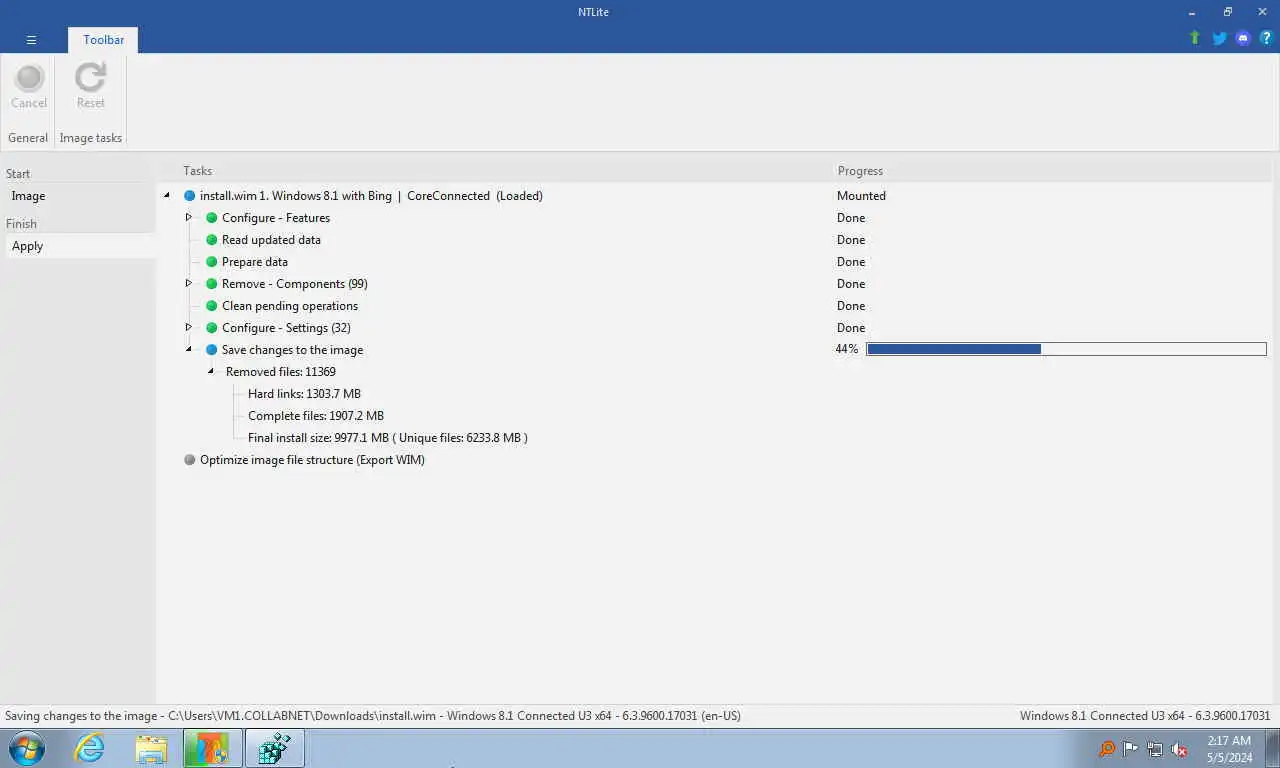Image resolution: width=1280 pixels, height=768 pixels.
Task: Select the Hard links: 1303.7 MB row
Action: (304, 394)
